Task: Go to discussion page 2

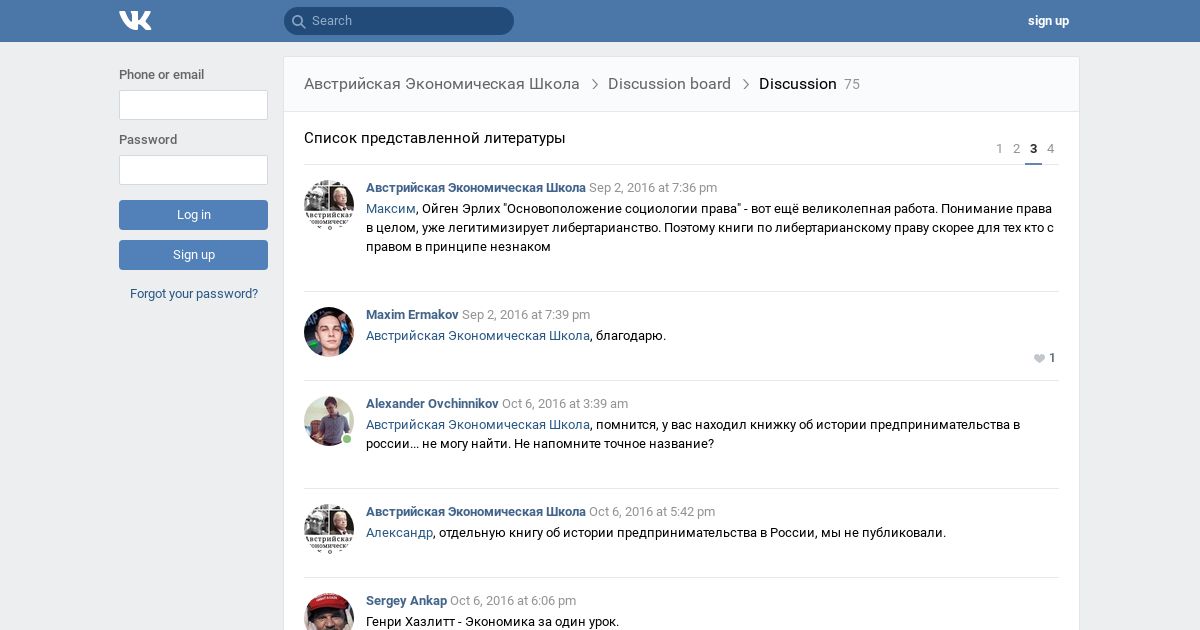Action: (1016, 149)
